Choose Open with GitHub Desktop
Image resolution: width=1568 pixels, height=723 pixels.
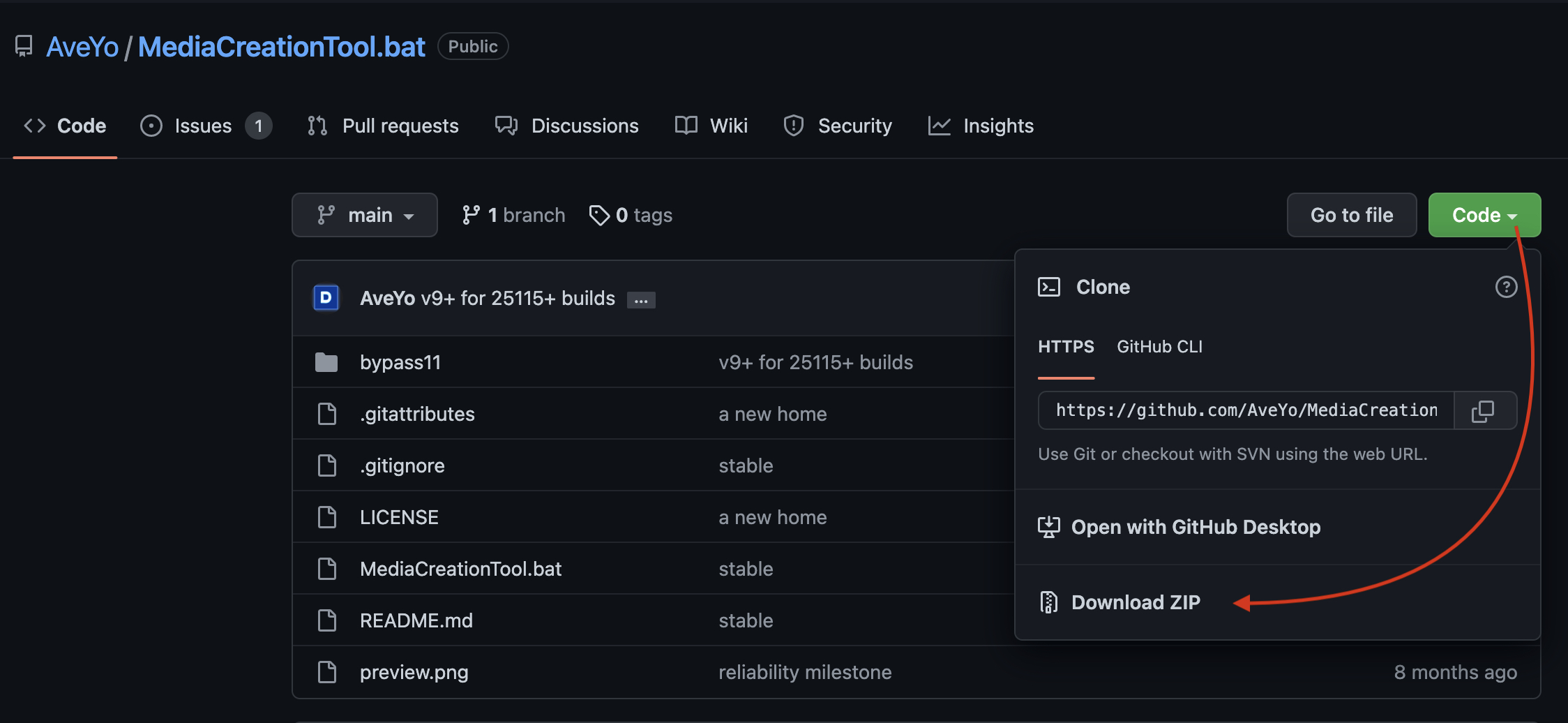click(x=1196, y=527)
